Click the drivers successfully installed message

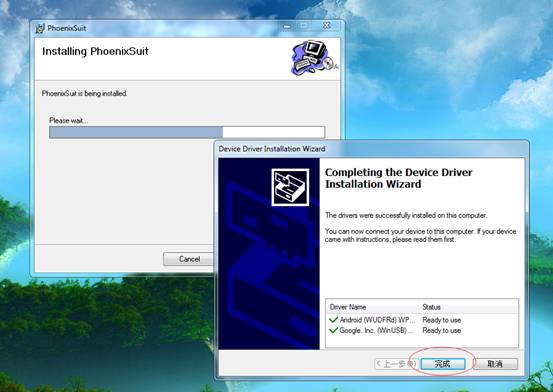pos(406,215)
